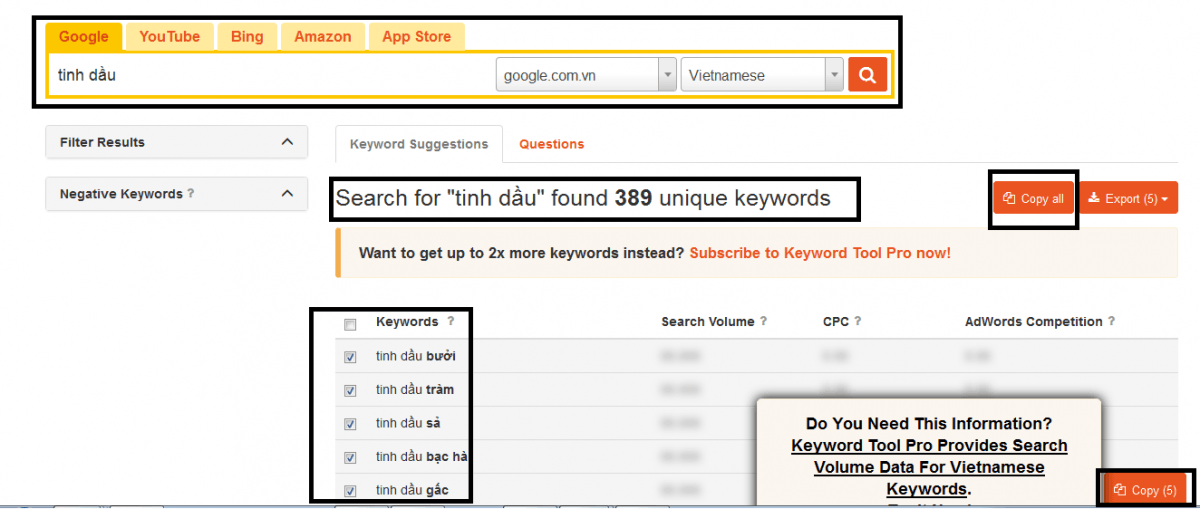Sort by AdWords Competition column header

point(1034,322)
